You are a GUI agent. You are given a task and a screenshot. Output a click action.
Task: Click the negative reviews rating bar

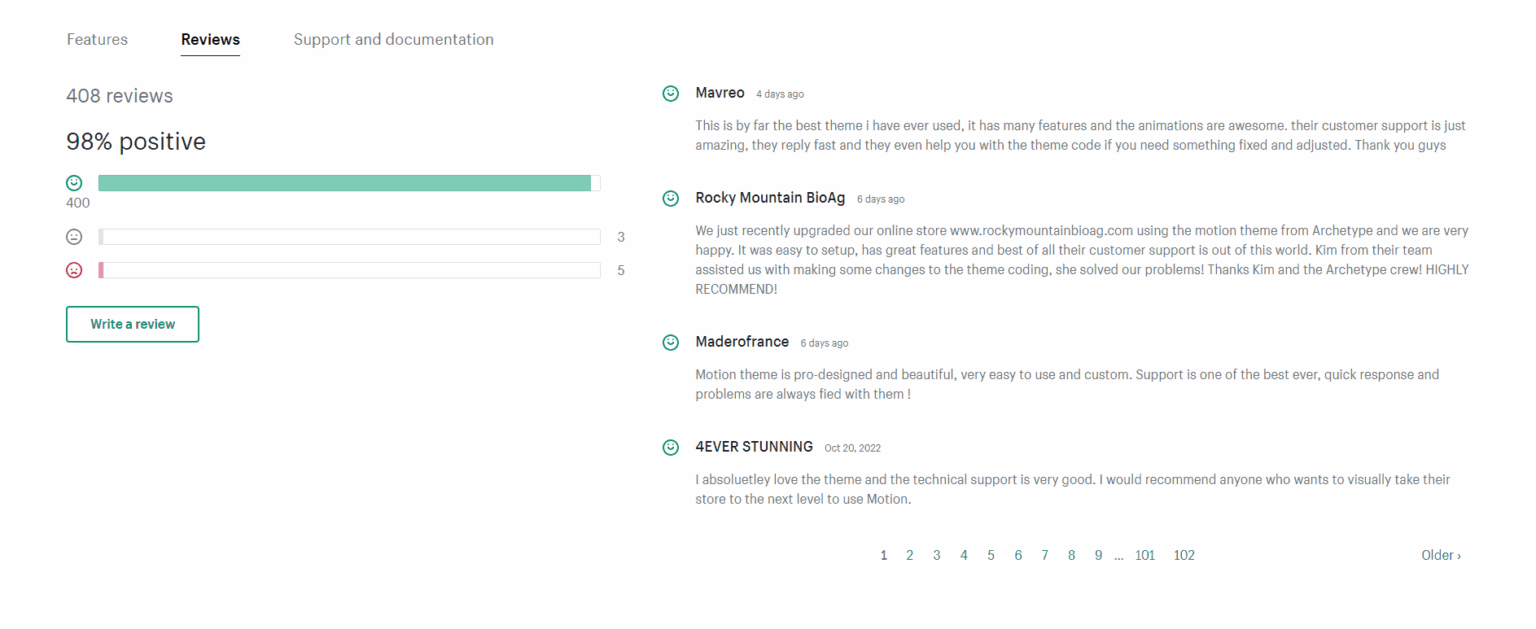(348, 270)
